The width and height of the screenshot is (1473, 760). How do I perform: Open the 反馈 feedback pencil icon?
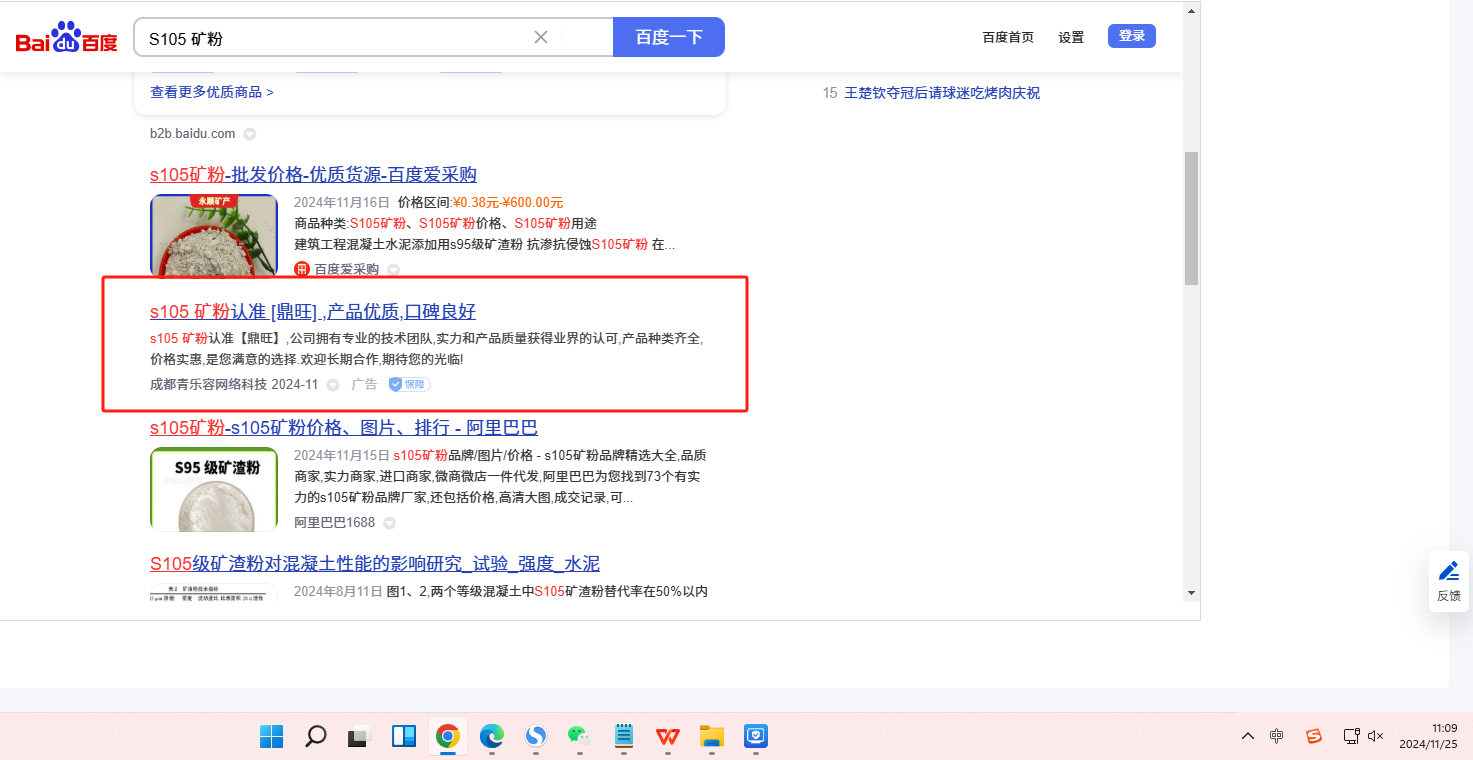tap(1448, 571)
